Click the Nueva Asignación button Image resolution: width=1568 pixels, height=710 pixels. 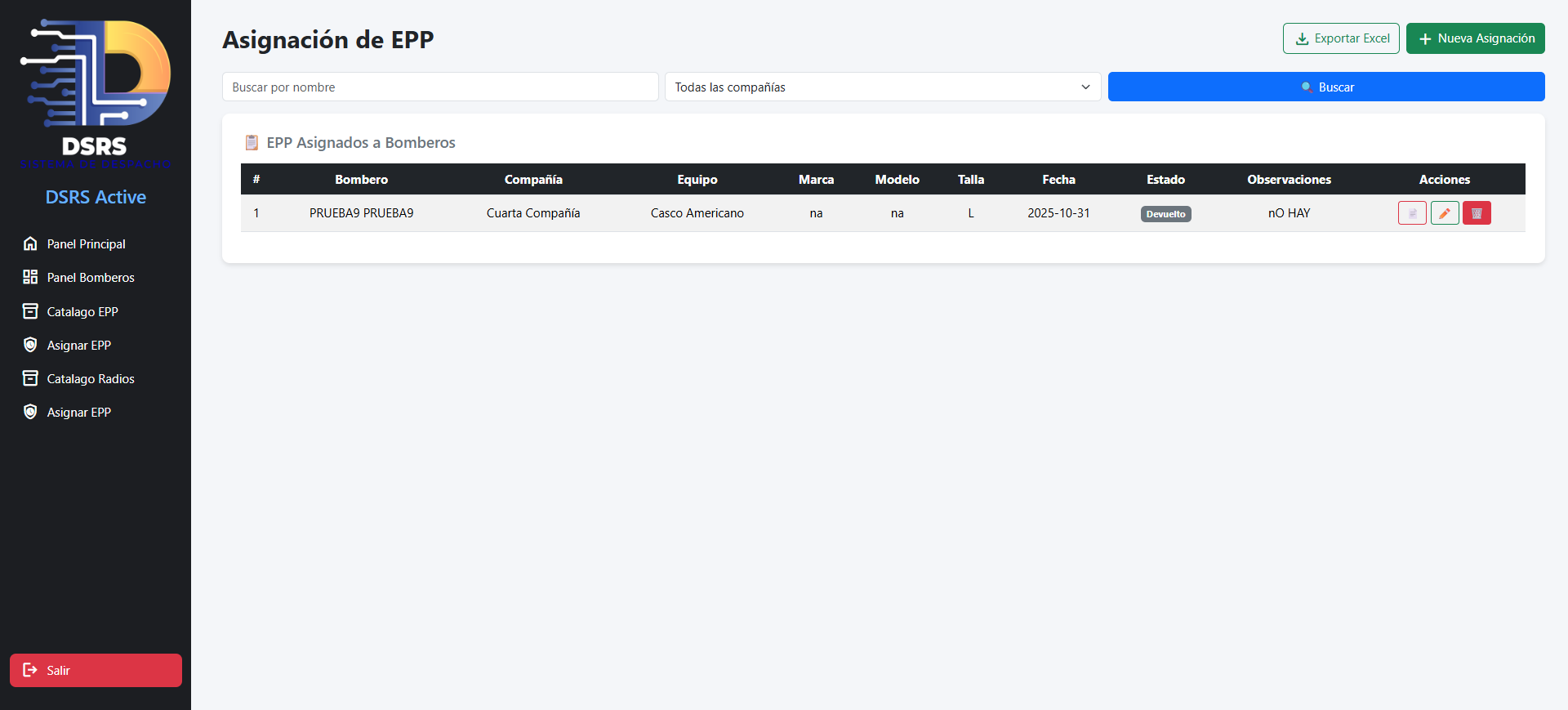[1475, 38]
